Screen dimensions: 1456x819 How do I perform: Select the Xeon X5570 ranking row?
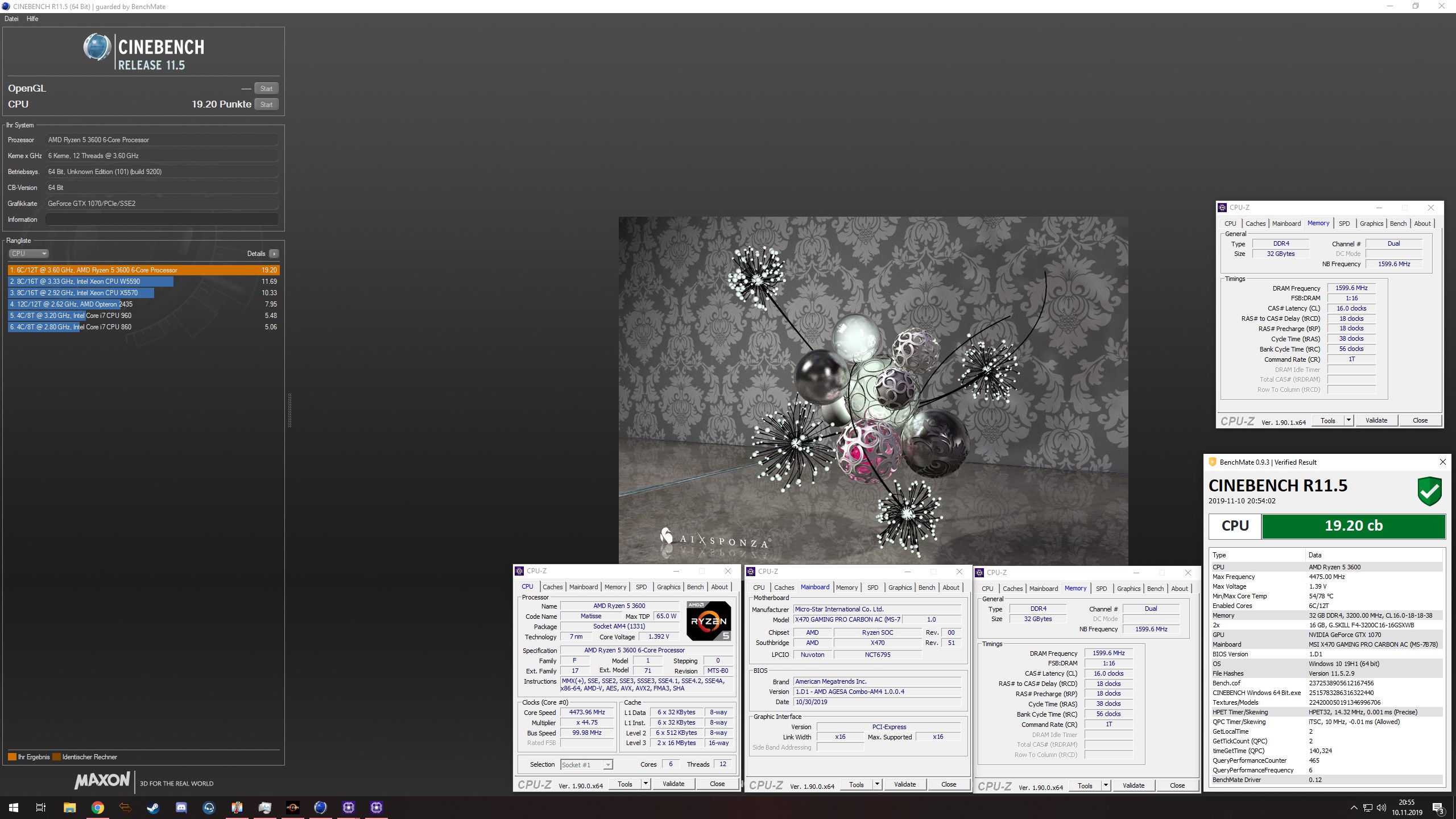click(x=144, y=293)
